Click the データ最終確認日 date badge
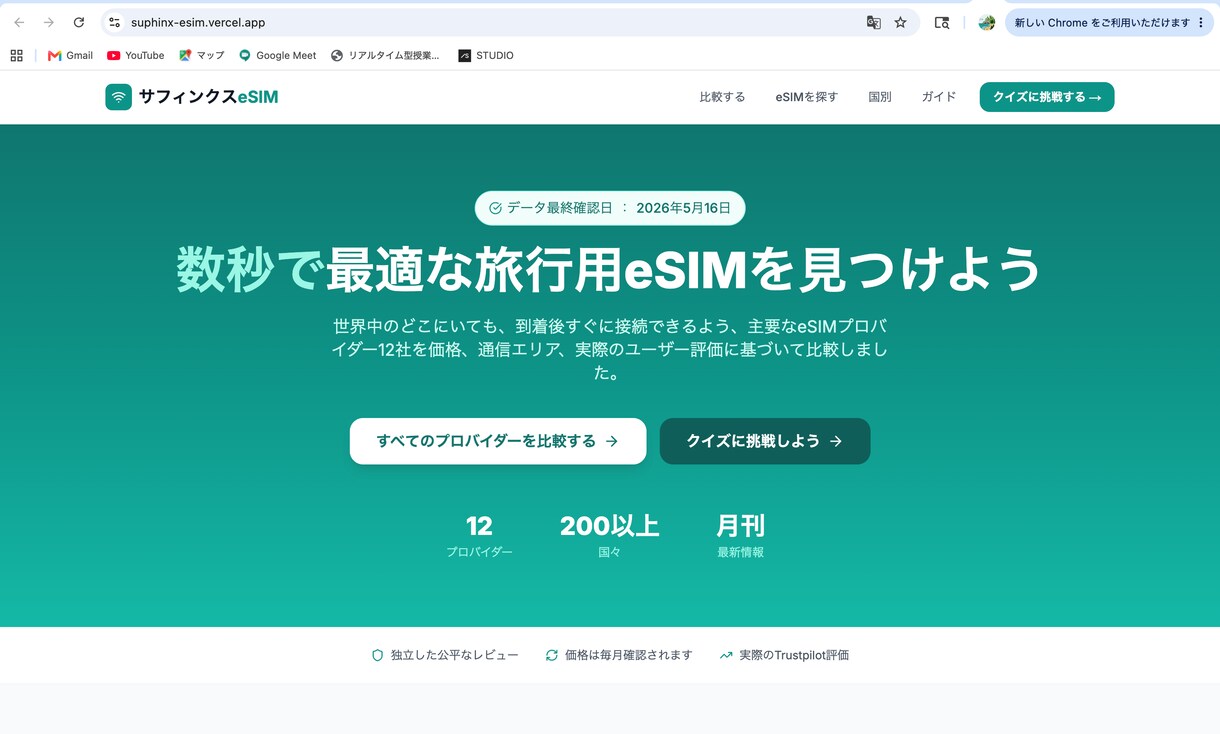The width and height of the screenshot is (1220, 734). 610,208
